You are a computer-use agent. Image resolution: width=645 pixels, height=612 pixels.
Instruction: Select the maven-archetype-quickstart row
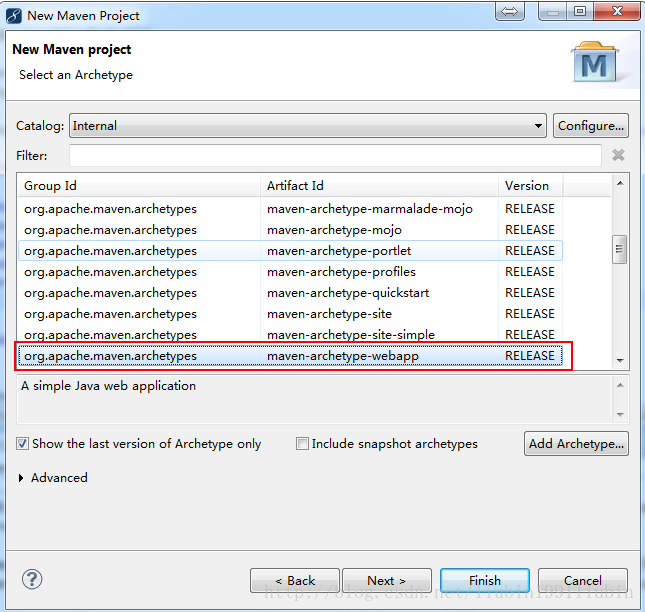[290, 293]
